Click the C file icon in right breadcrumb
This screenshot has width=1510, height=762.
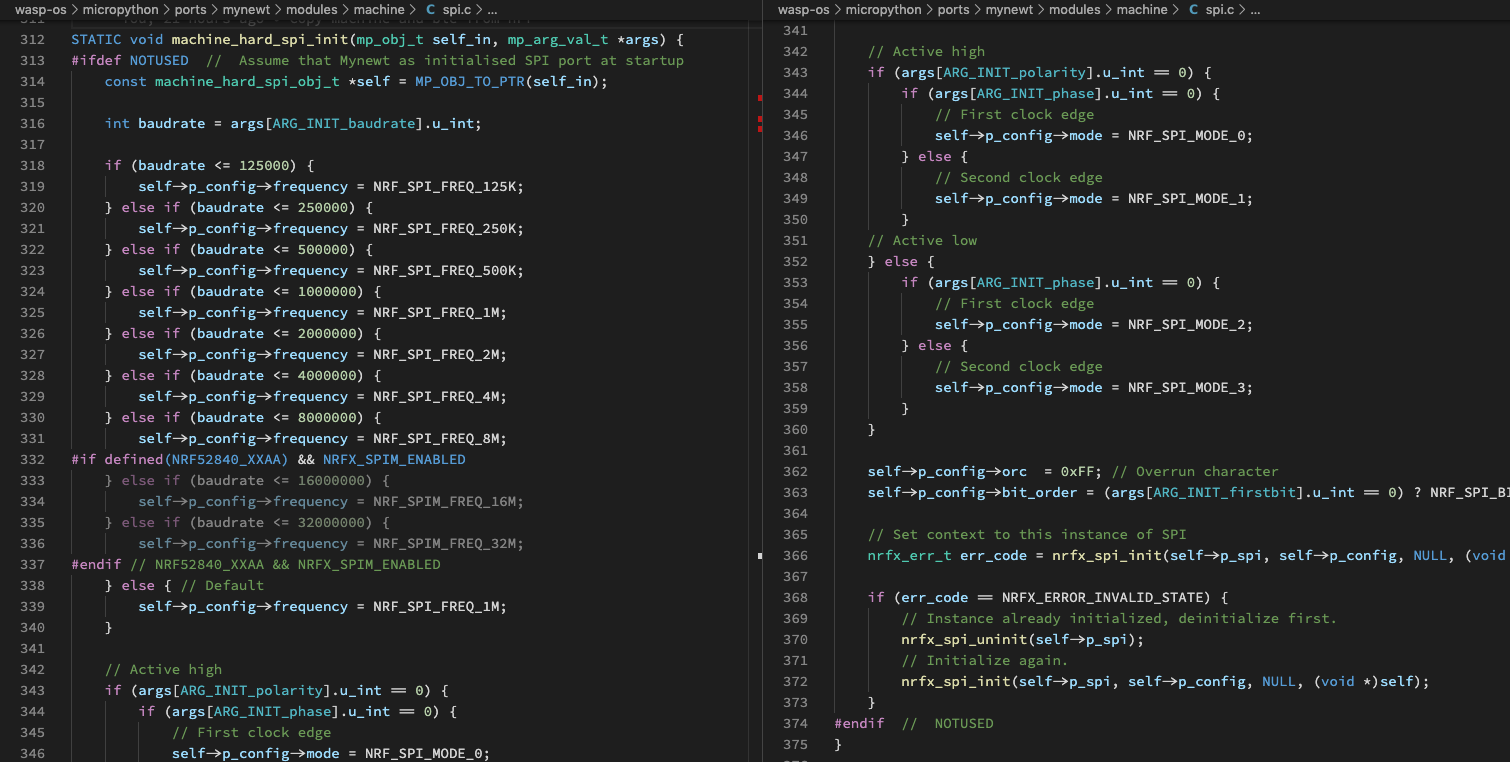(x=1193, y=10)
